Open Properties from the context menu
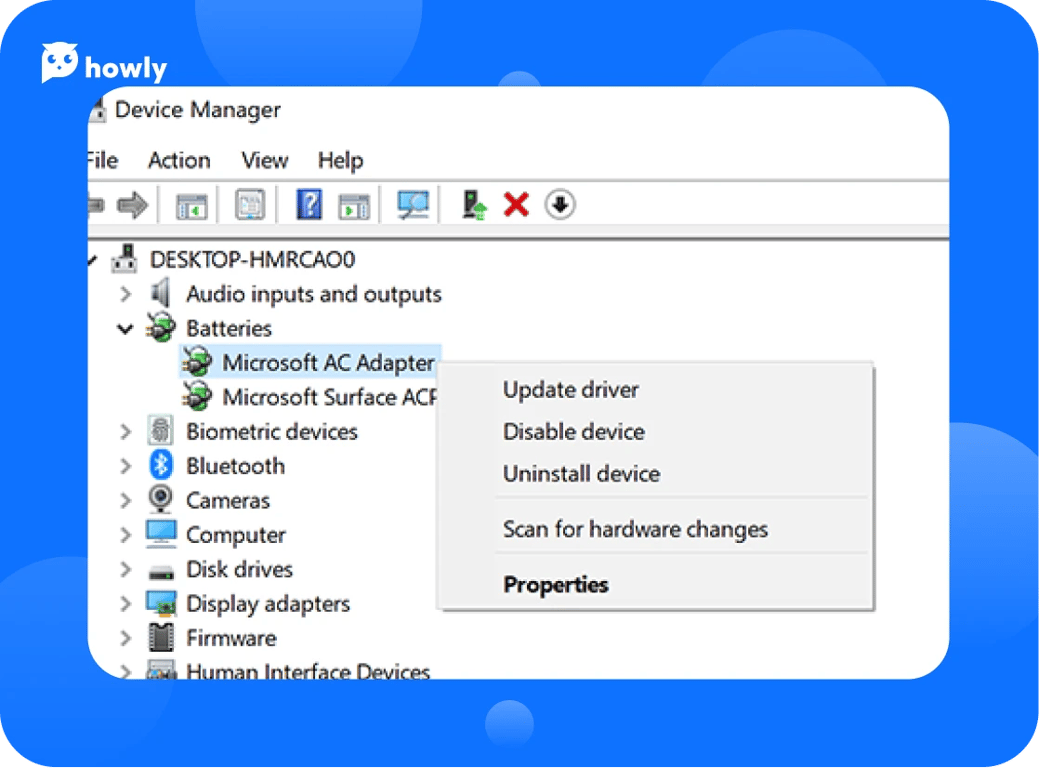The image size is (1039, 768). pos(556,585)
